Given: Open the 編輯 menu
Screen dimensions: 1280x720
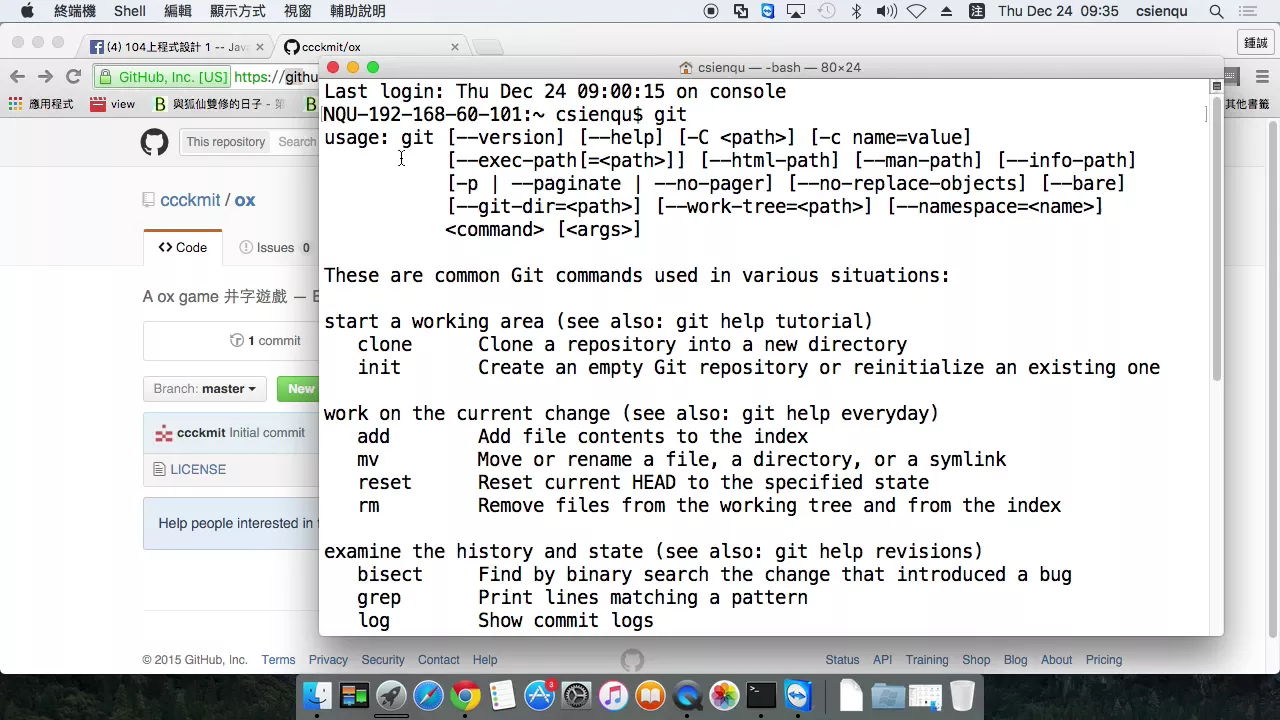Looking at the screenshot, I should point(178,11).
